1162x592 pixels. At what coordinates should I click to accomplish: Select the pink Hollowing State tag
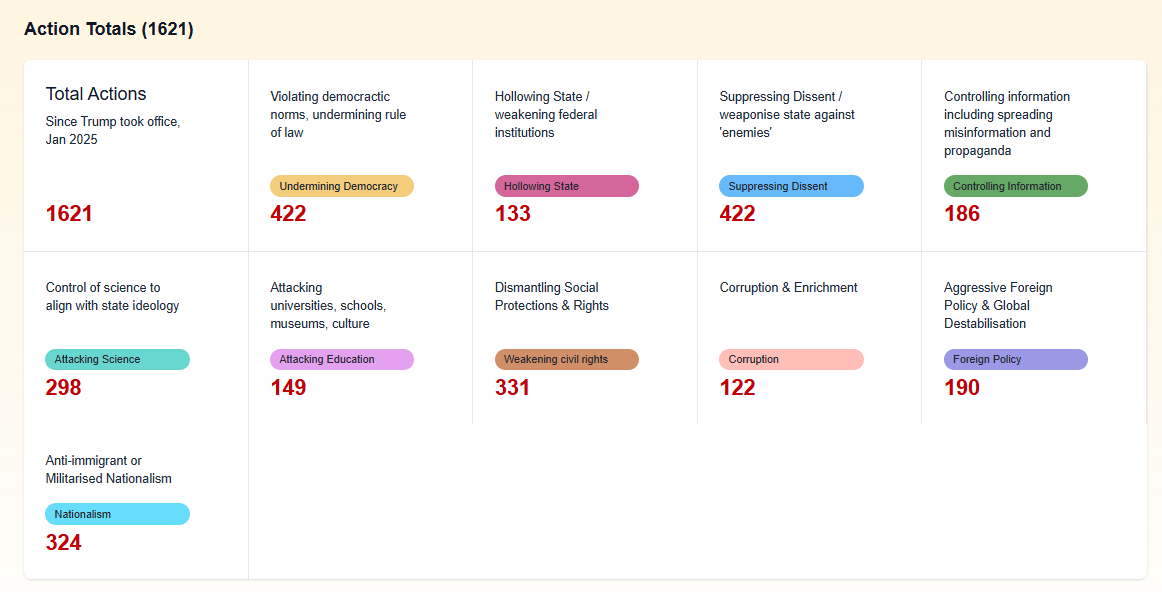click(566, 186)
